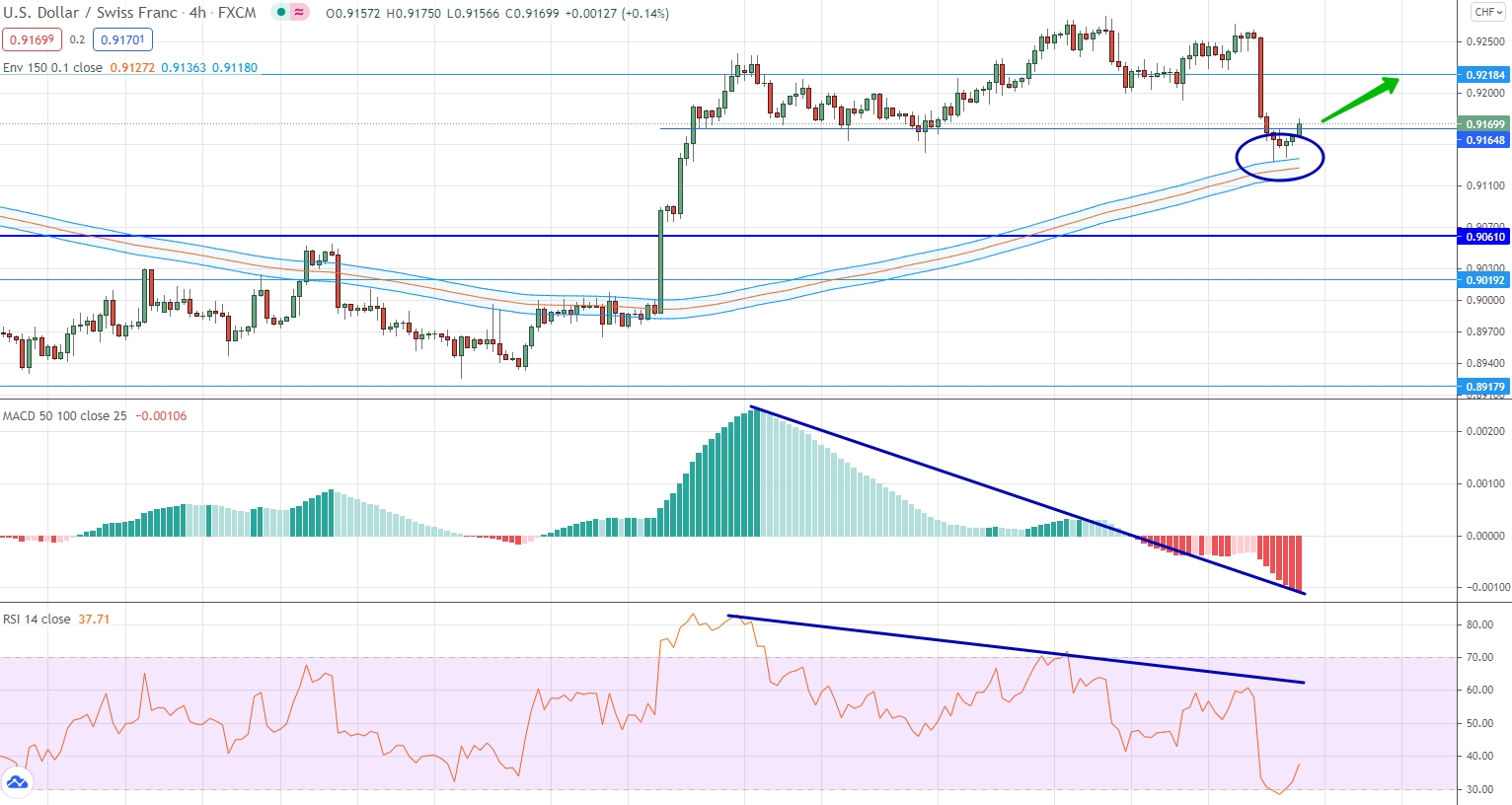1512x805 pixels.
Task: Click the 0.92500 price axis label
Action: (x=1485, y=41)
